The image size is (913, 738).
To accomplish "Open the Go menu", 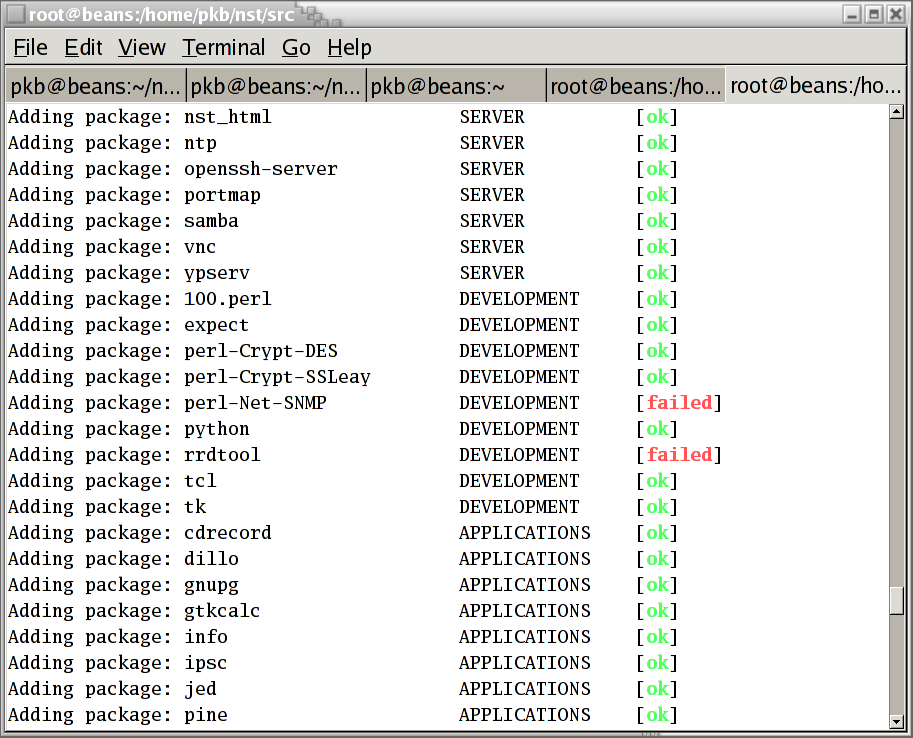I will (296, 48).
